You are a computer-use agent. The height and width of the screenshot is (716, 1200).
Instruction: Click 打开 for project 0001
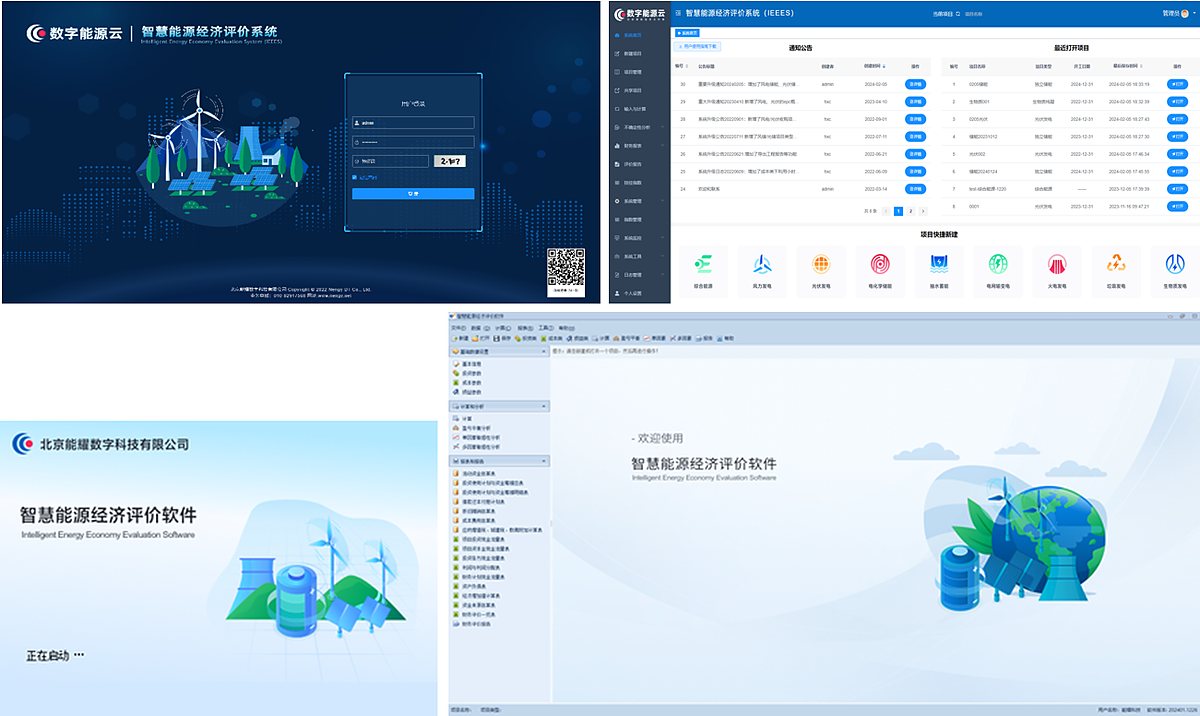(1179, 206)
